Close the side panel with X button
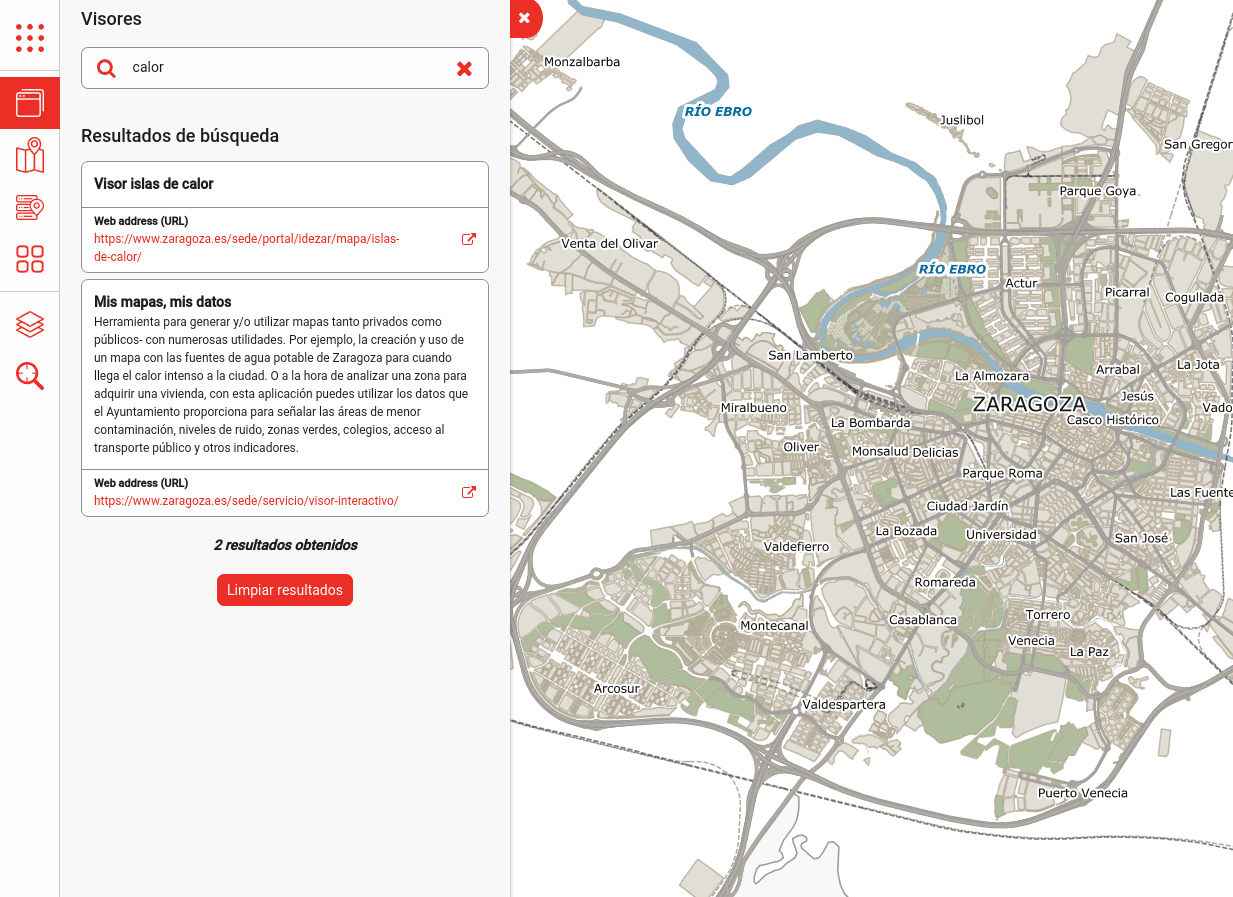 (x=524, y=18)
